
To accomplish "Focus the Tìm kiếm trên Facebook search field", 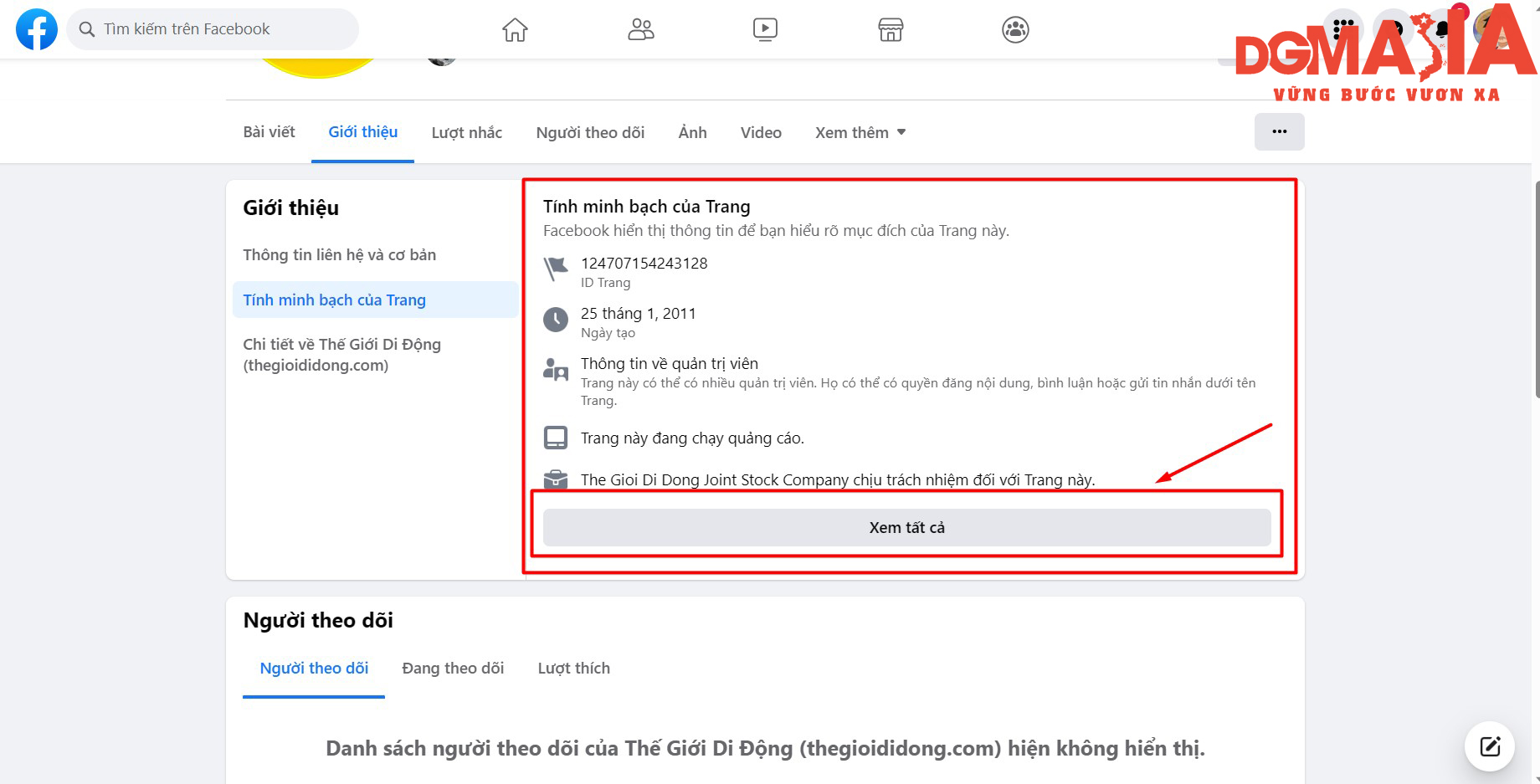I will point(213,29).
